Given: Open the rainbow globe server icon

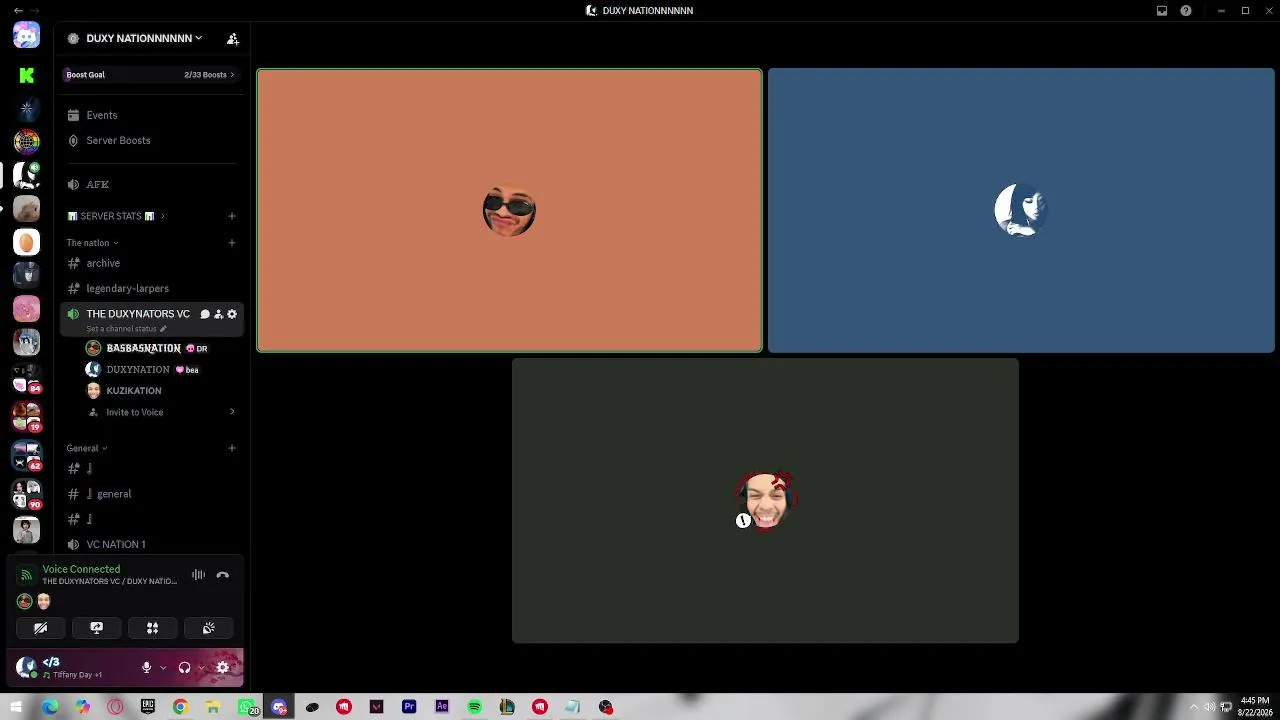Looking at the screenshot, I should 26,142.
